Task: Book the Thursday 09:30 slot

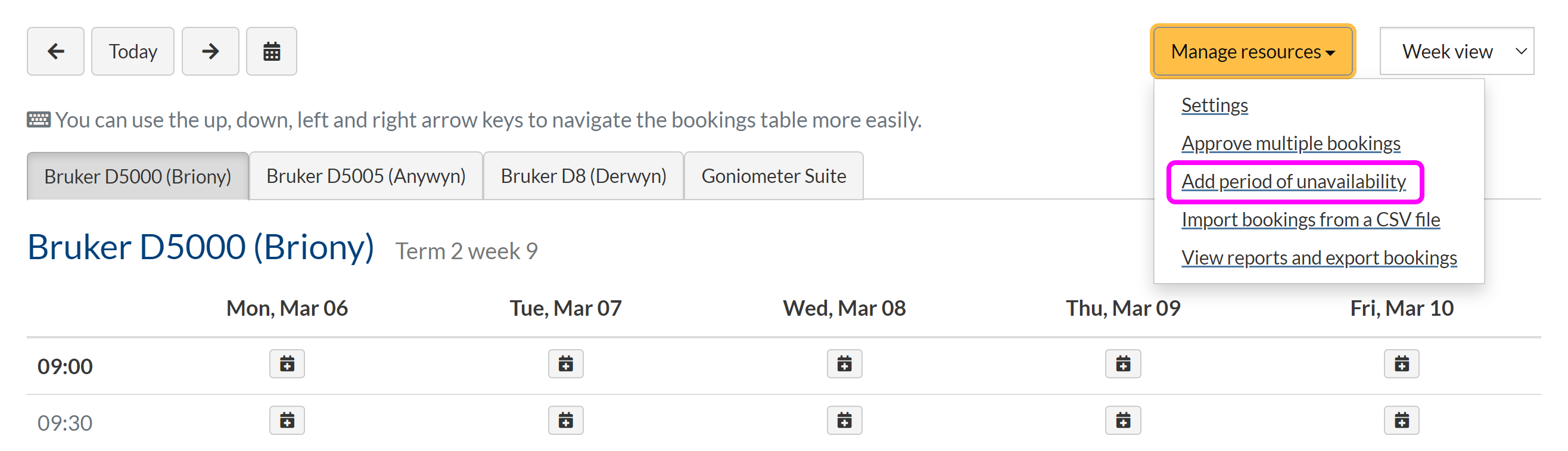Action: [x=1123, y=420]
